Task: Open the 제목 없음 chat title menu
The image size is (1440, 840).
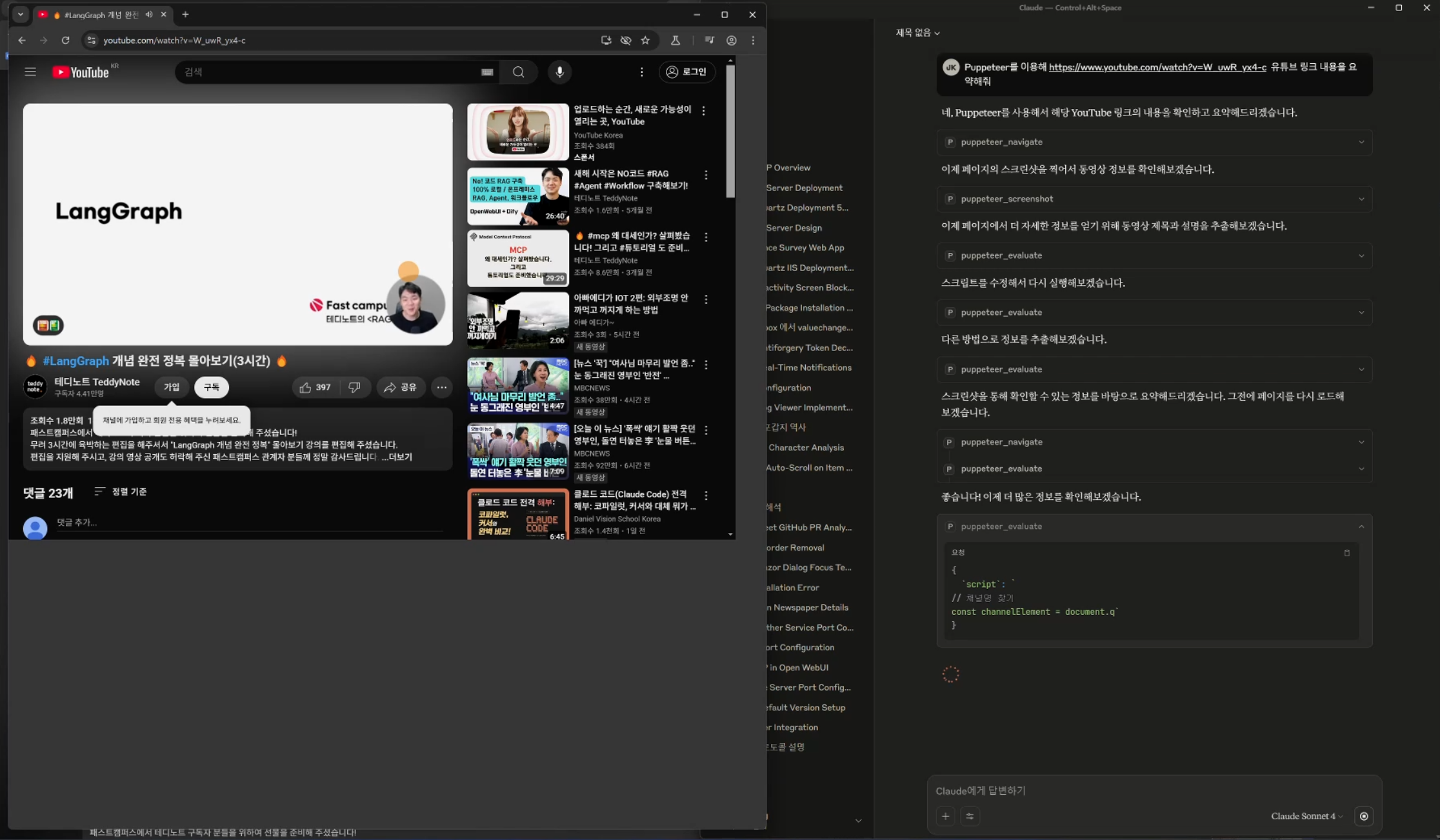Action: coord(917,33)
